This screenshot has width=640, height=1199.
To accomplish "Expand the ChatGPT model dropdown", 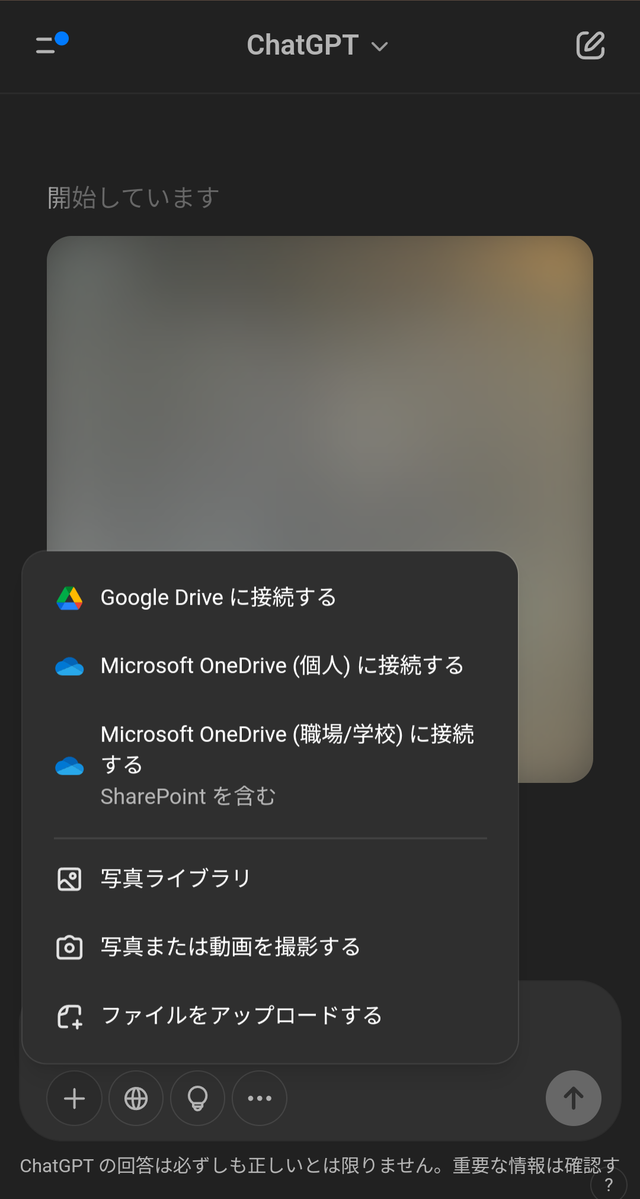I will tap(317, 46).
